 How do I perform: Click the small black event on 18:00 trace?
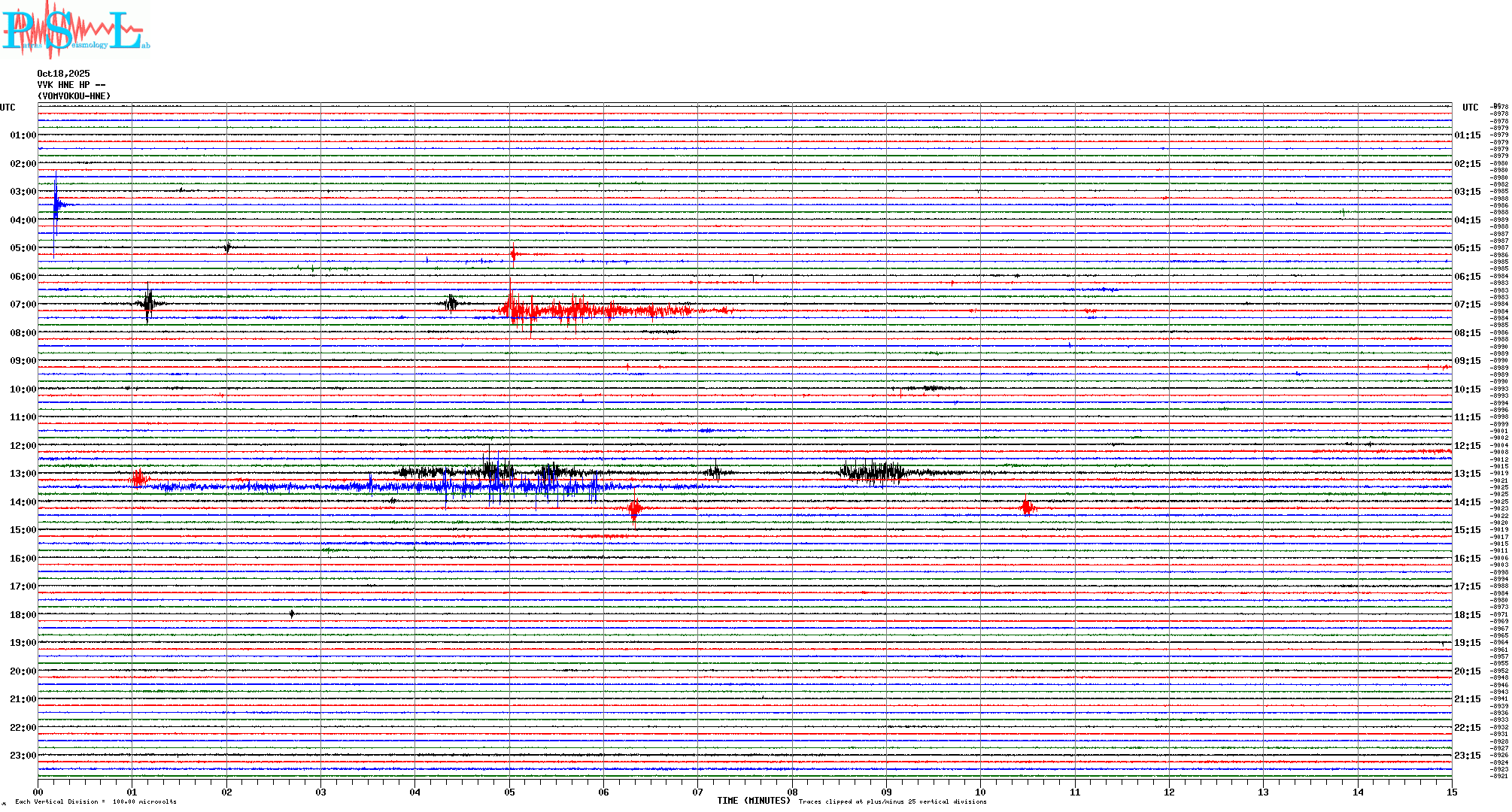pyautogui.click(x=292, y=614)
